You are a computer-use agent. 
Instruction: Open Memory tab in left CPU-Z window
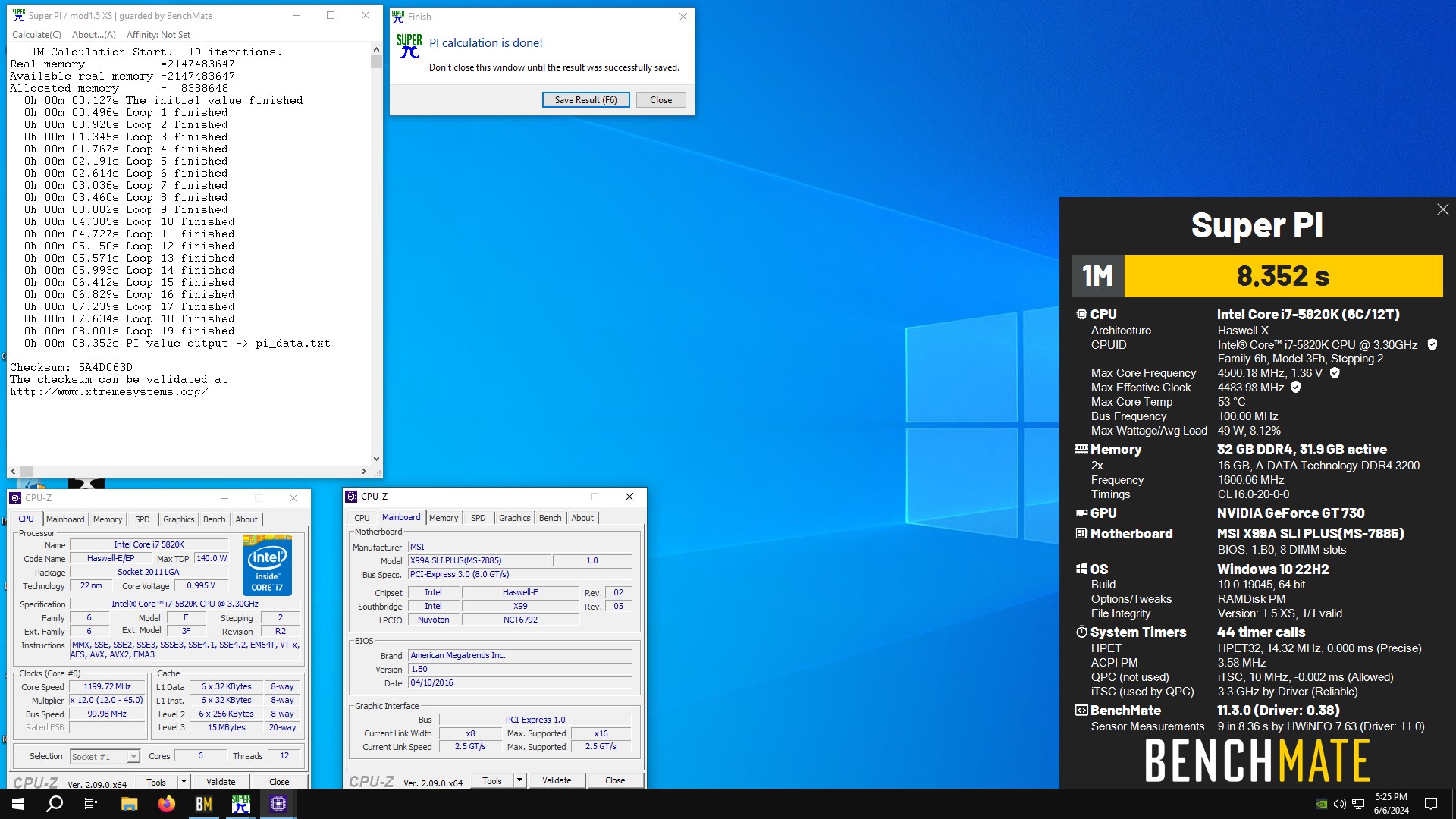(x=108, y=519)
